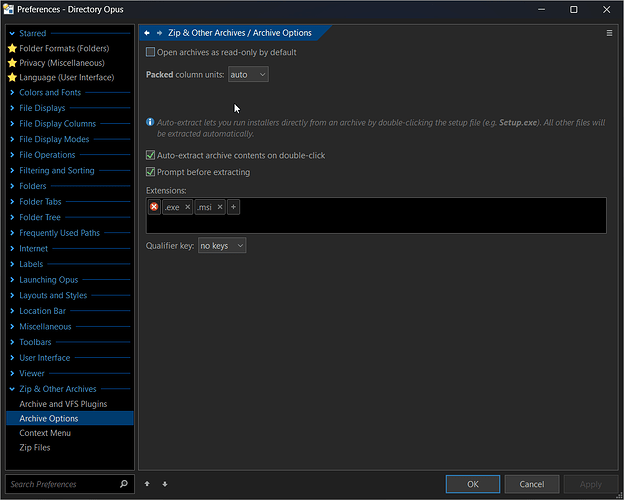Click the .exe extension tag text

[172, 207]
